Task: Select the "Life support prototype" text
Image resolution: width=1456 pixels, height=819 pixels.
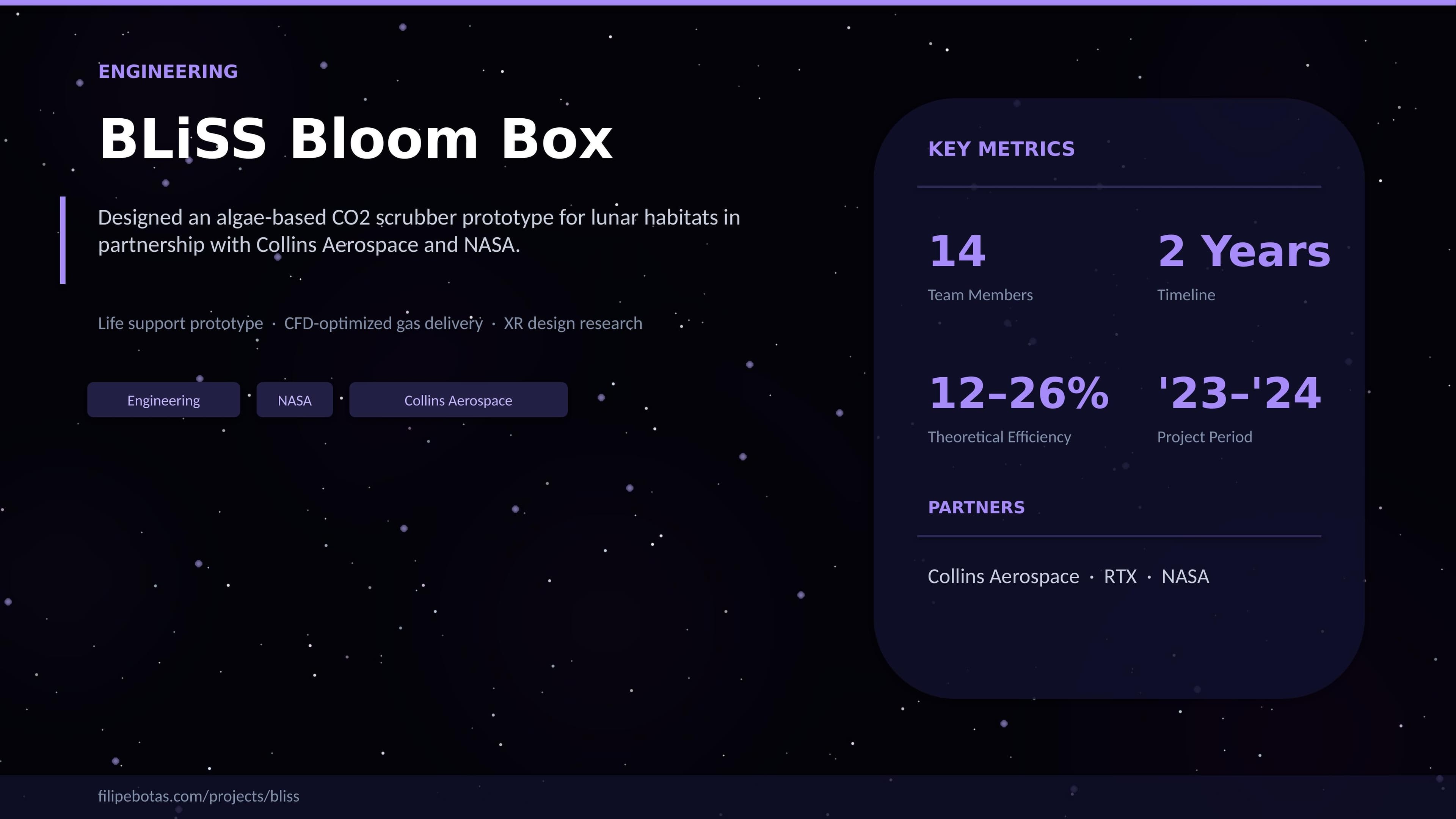Action: point(180,323)
